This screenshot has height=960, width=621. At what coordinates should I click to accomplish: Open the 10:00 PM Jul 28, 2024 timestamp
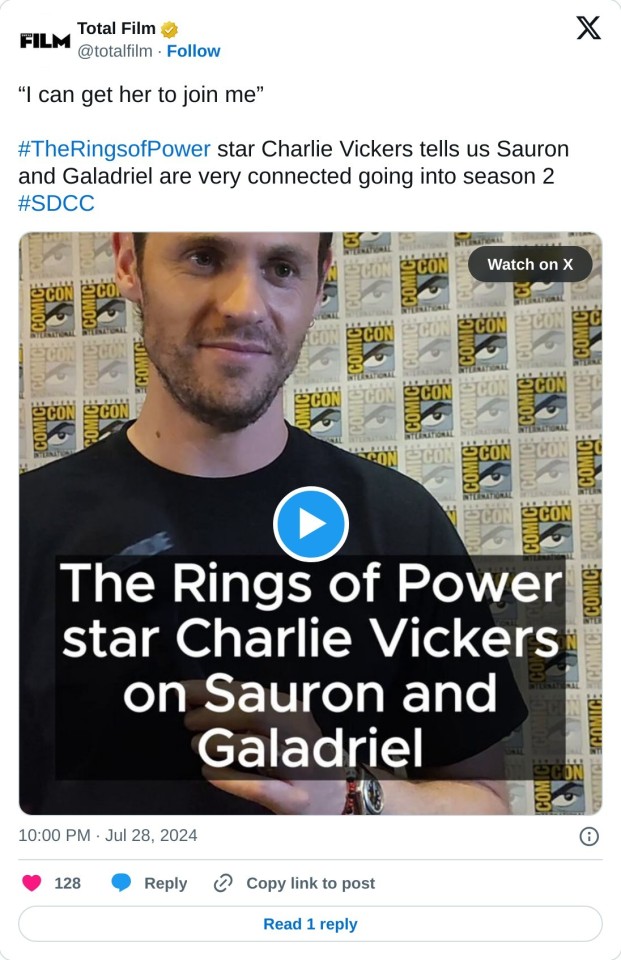pyautogui.click(x=108, y=835)
